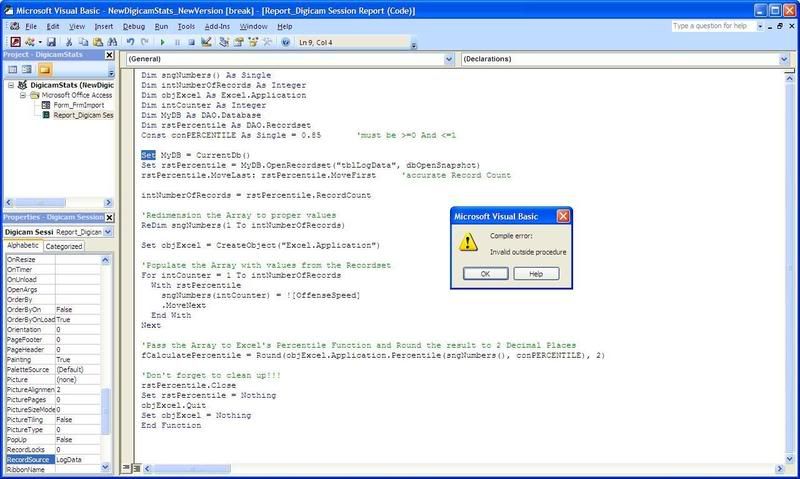Select the RecordSource property row
Viewport: 800px width, 479px height.
click(x=53, y=460)
